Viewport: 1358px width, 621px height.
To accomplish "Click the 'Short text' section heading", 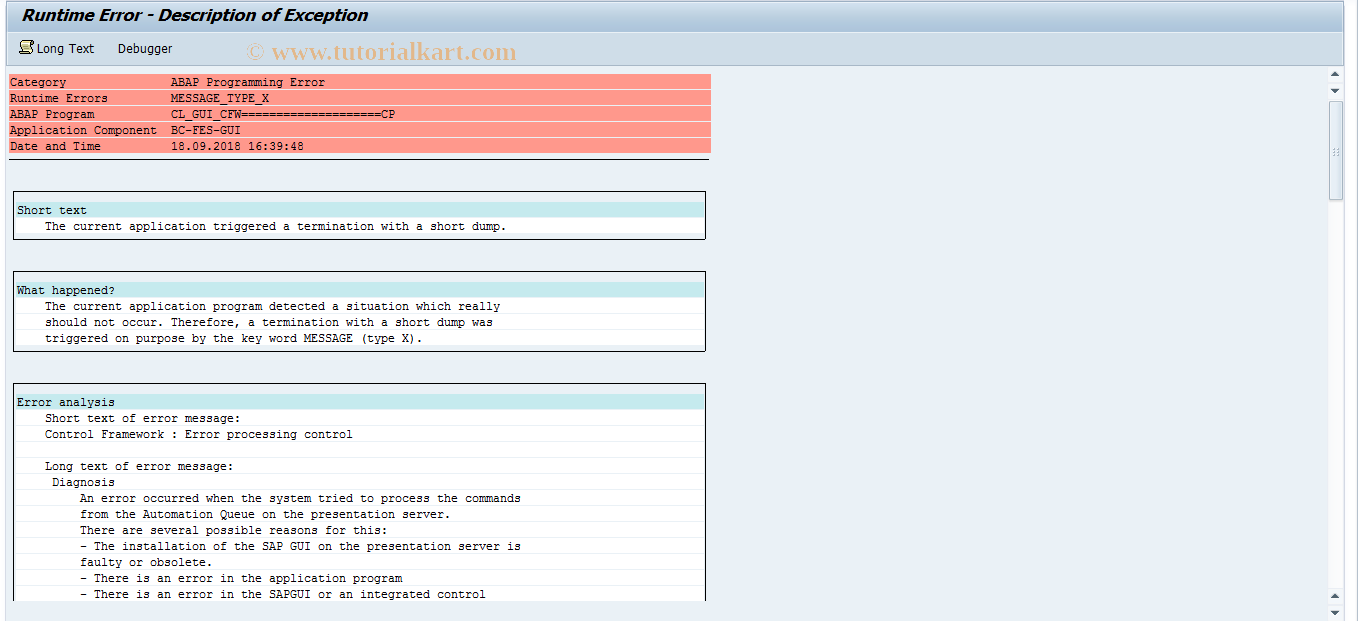I will (x=52, y=210).
